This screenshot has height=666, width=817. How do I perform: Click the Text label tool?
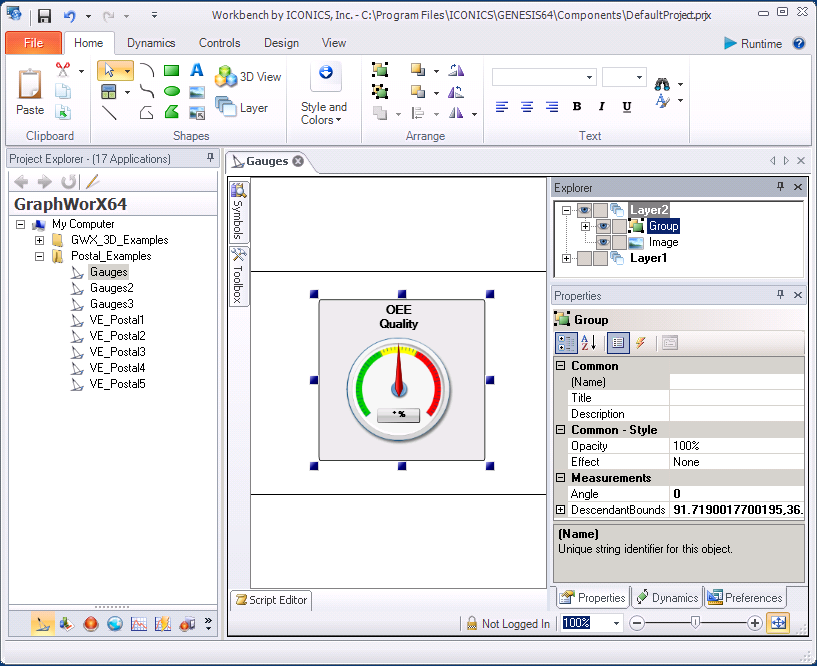pyautogui.click(x=197, y=70)
